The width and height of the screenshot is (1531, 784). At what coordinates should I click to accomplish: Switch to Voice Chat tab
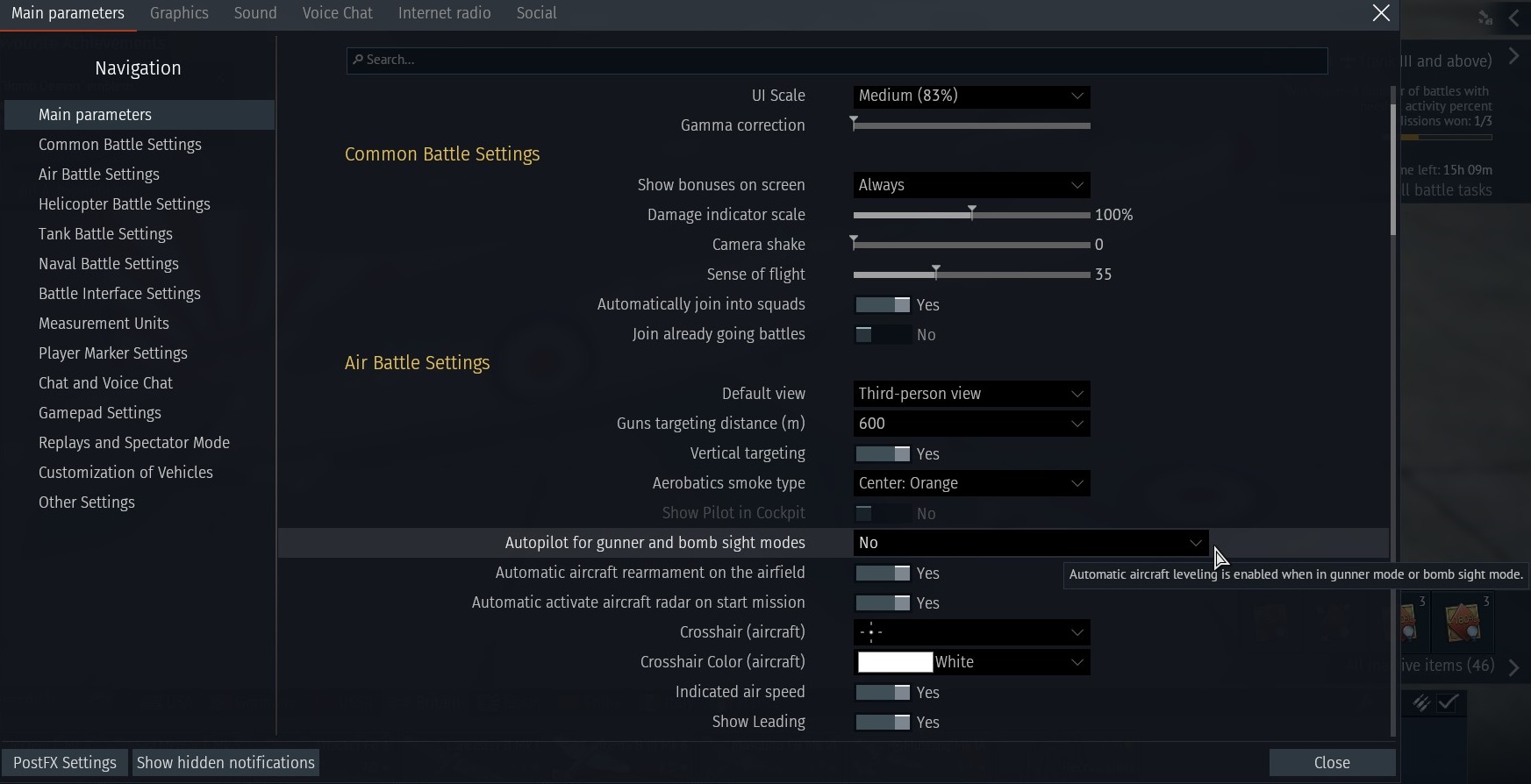(338, 13)
